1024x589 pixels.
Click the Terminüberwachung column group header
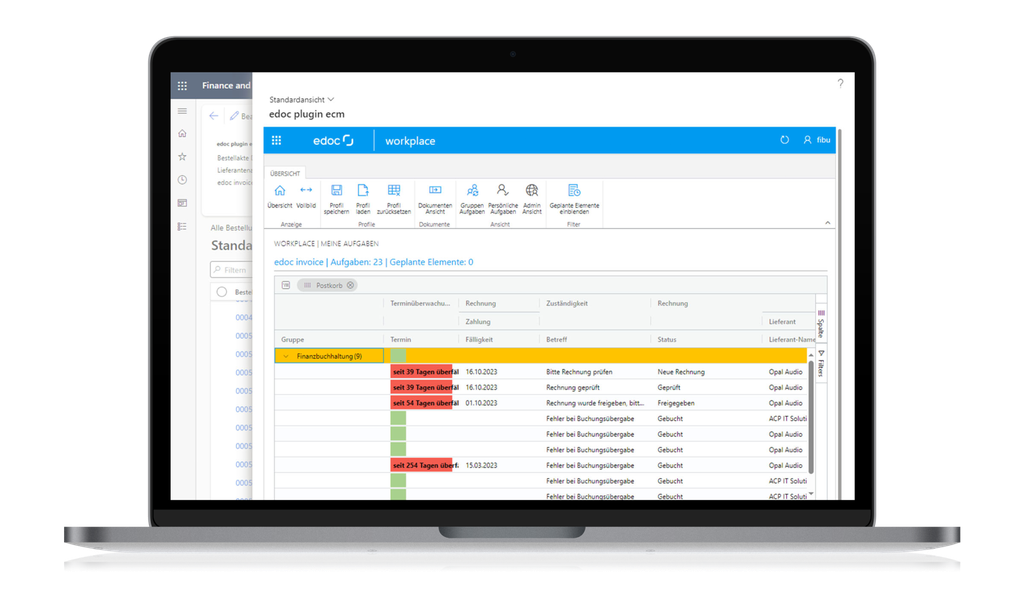pyautogui.click(x=420, y=303)
